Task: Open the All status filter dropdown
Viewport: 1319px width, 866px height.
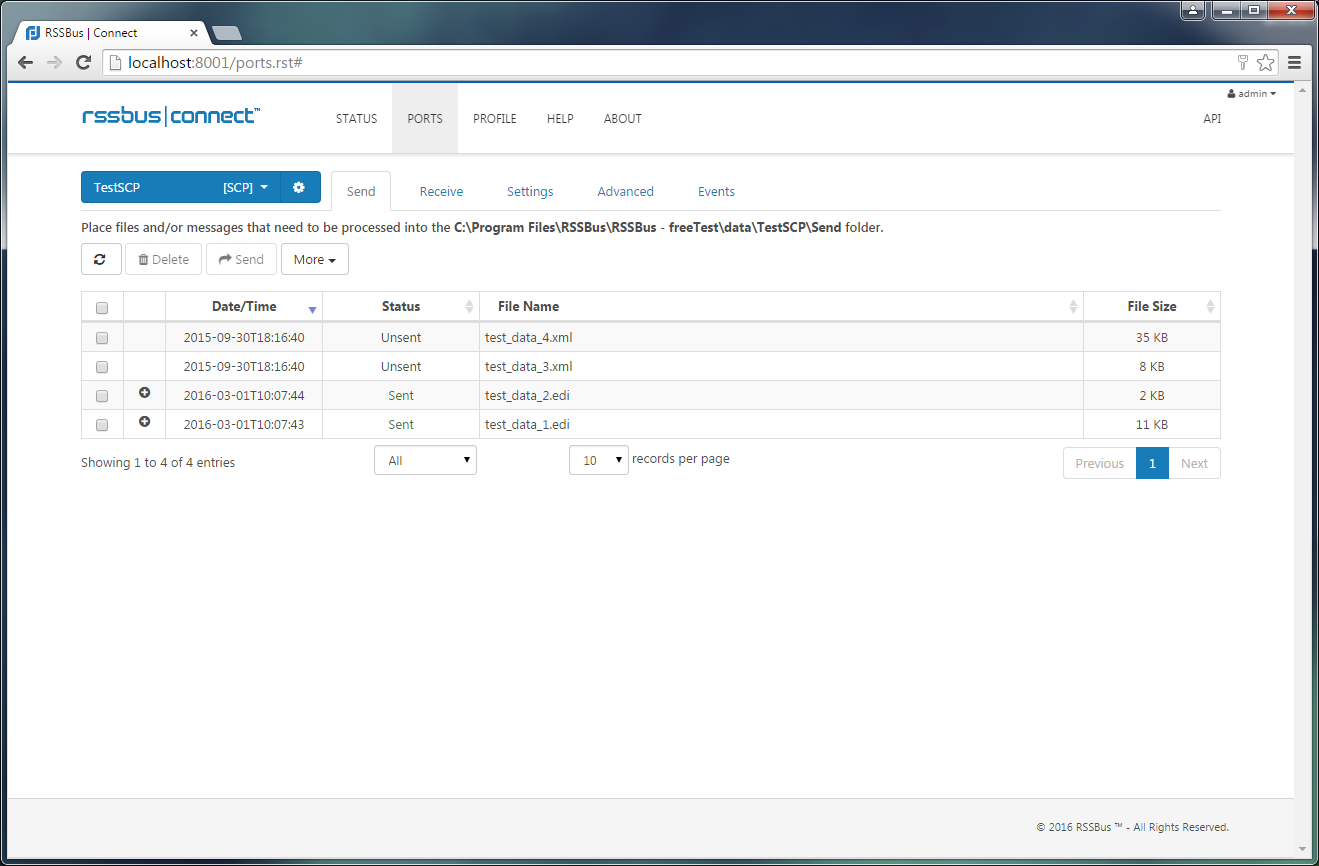Action: point(425,460)
